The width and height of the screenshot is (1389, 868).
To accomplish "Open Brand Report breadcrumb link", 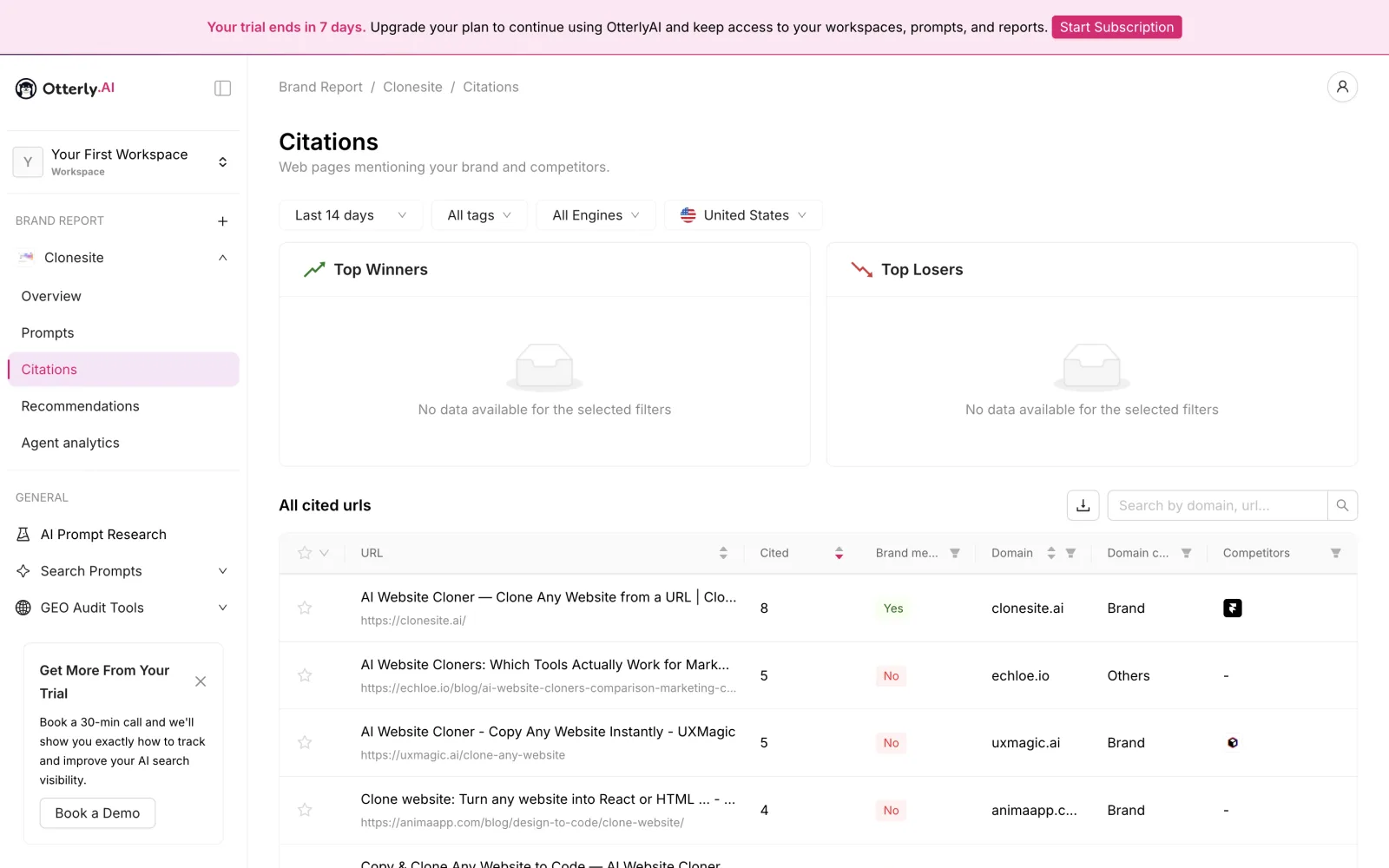I will [320, 87].
